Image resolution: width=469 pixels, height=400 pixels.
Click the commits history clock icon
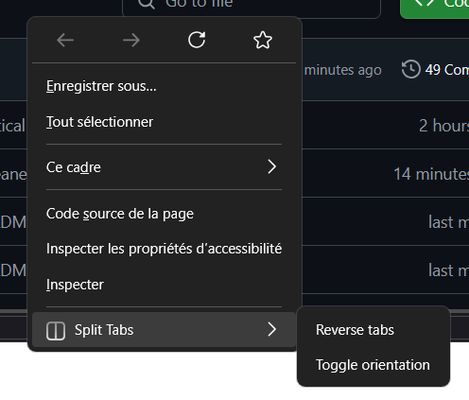[411, 69]
